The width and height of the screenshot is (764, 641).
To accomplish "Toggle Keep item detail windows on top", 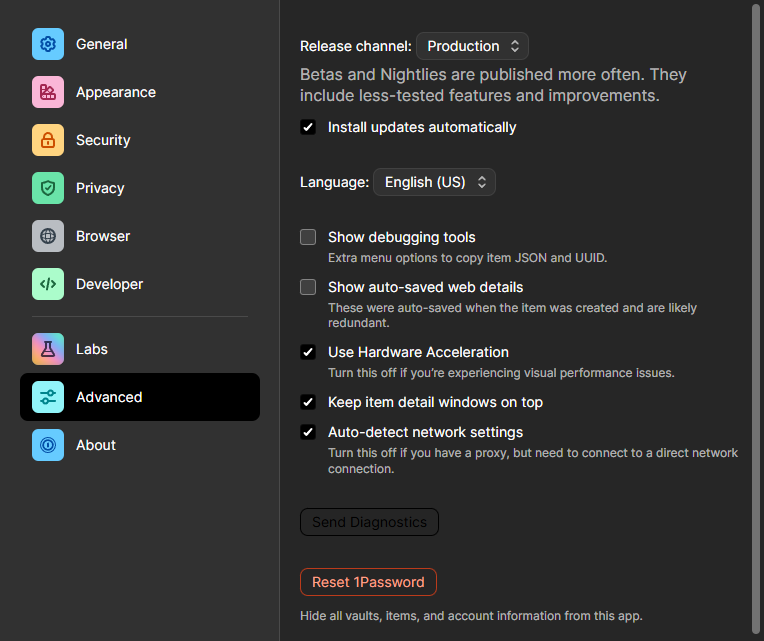I will (x=308, y=402).
